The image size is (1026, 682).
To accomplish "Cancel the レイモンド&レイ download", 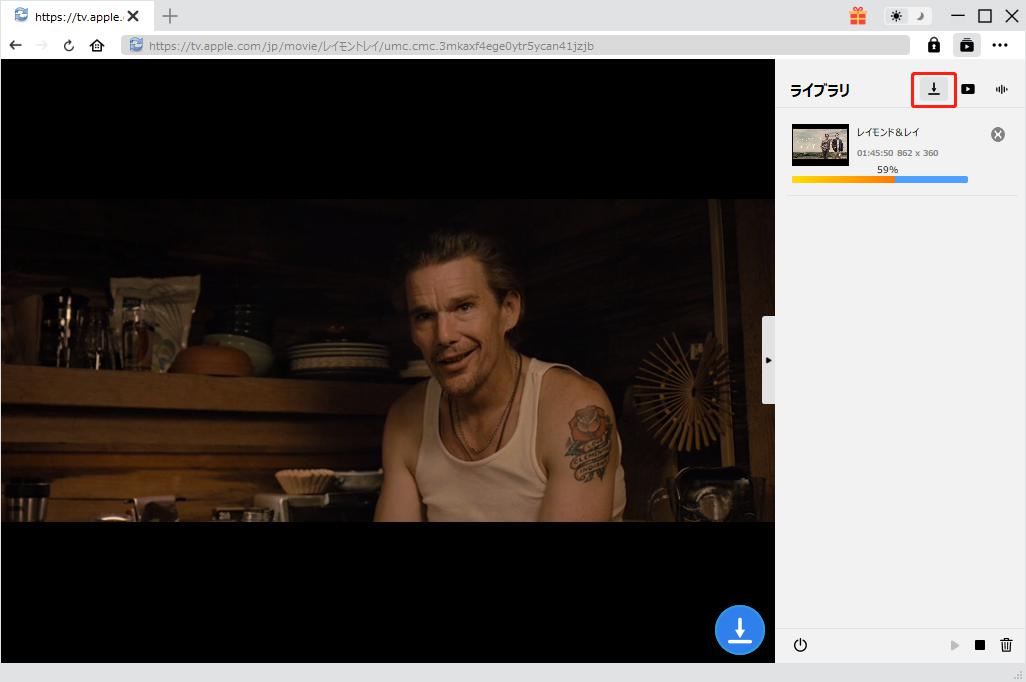I will 998,134.
